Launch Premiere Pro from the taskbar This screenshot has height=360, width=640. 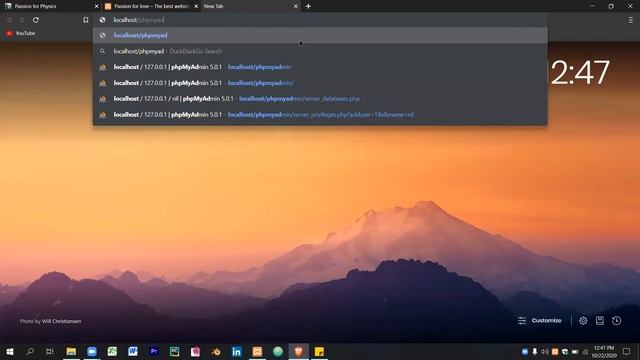click(154, 351)
